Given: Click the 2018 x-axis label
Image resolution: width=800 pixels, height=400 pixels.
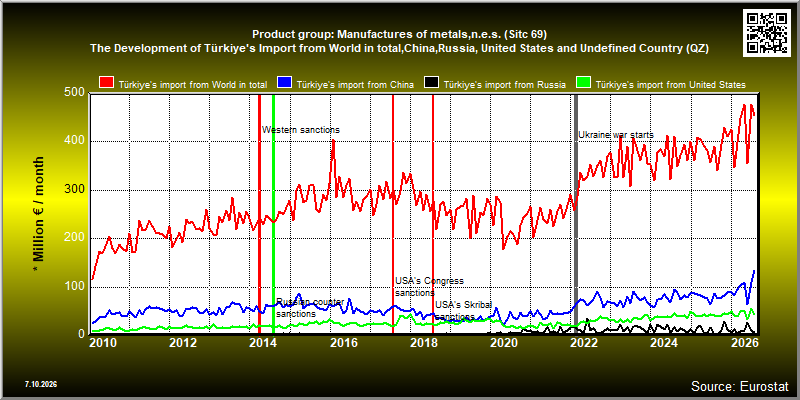Looking at the screenshot, I should [423, 342].
